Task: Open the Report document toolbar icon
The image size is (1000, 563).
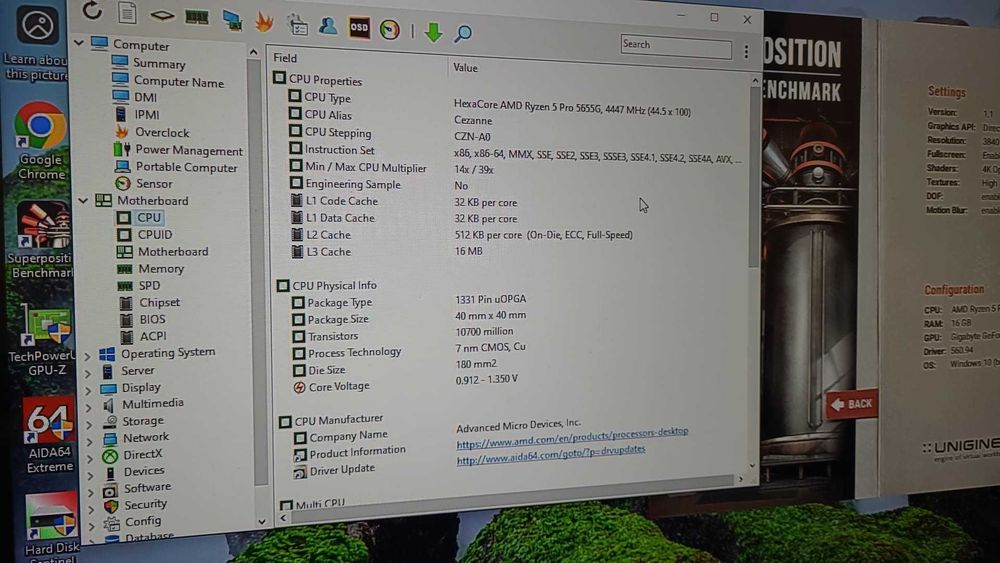Action: pyautogui.click(x=128, y=12)
